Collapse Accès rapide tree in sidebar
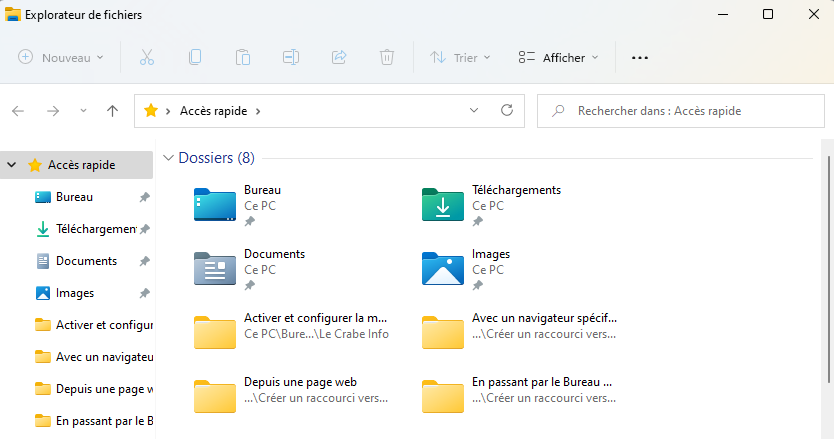Screen dimensions: 834x439 coord(12,165)
